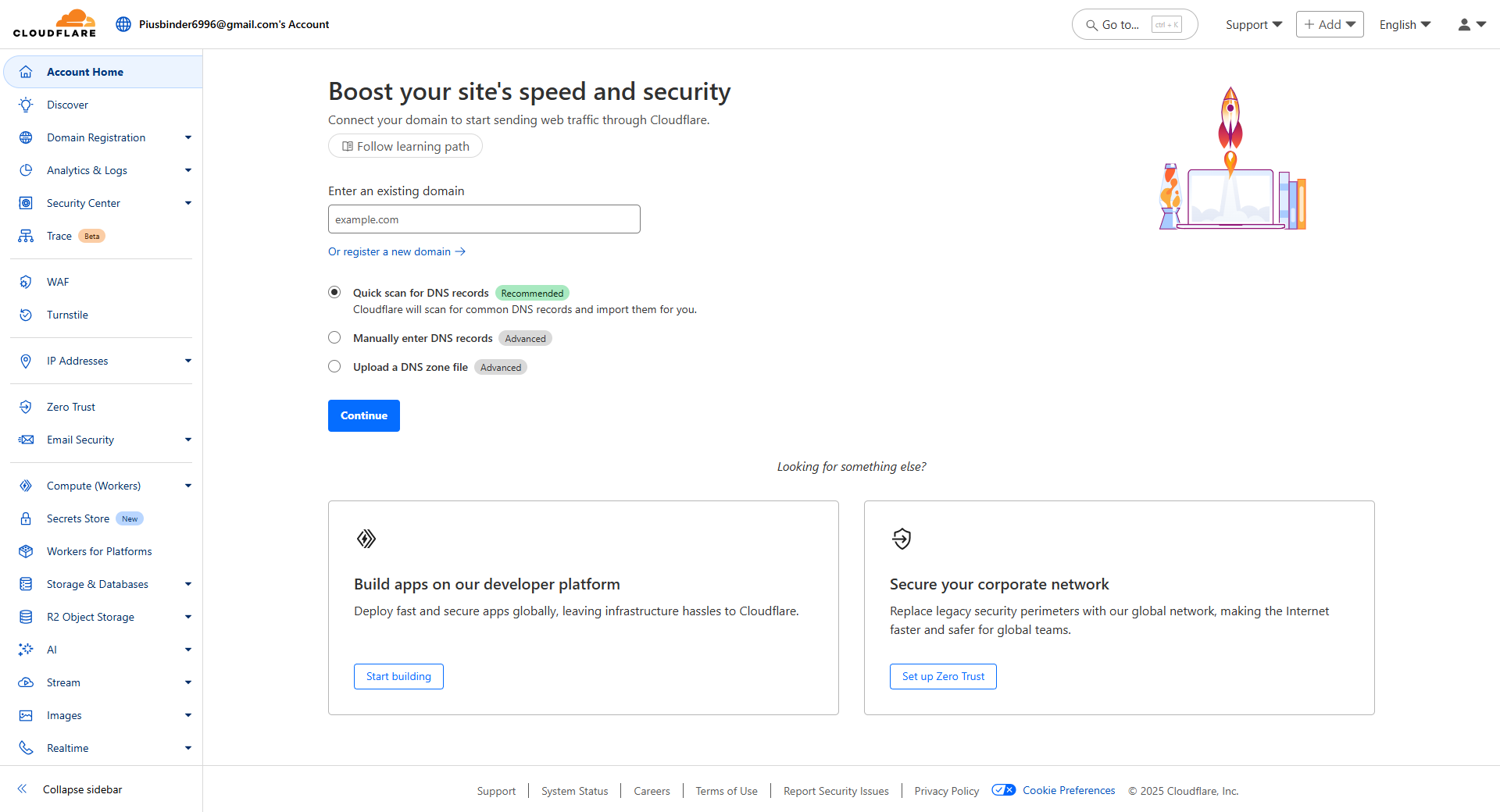Open Terms of Use footer link
The height and width of the screenshot is (812, 1500).
coord(727,791)
